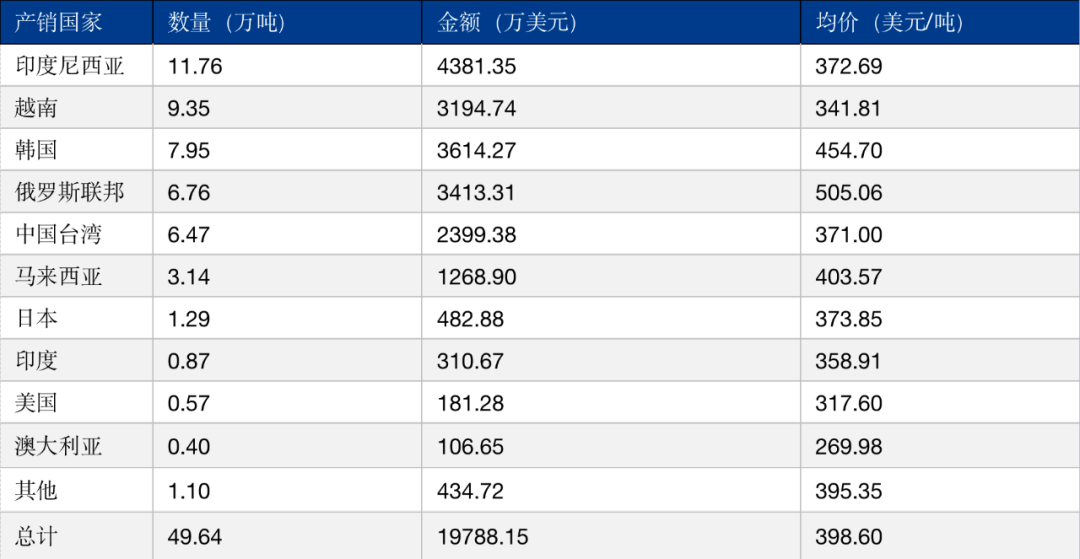Select the 俄罗斯联邦 country cell
This screenshot has width=1080, height=559.
coord(70,193)
